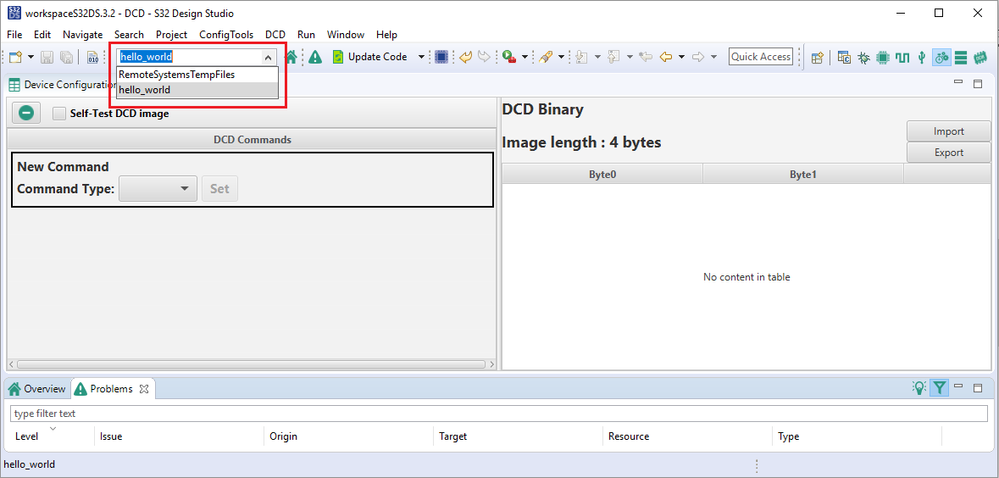Click the green minus remove command button
Screen dimensions: 999x478
pos(26,113)
